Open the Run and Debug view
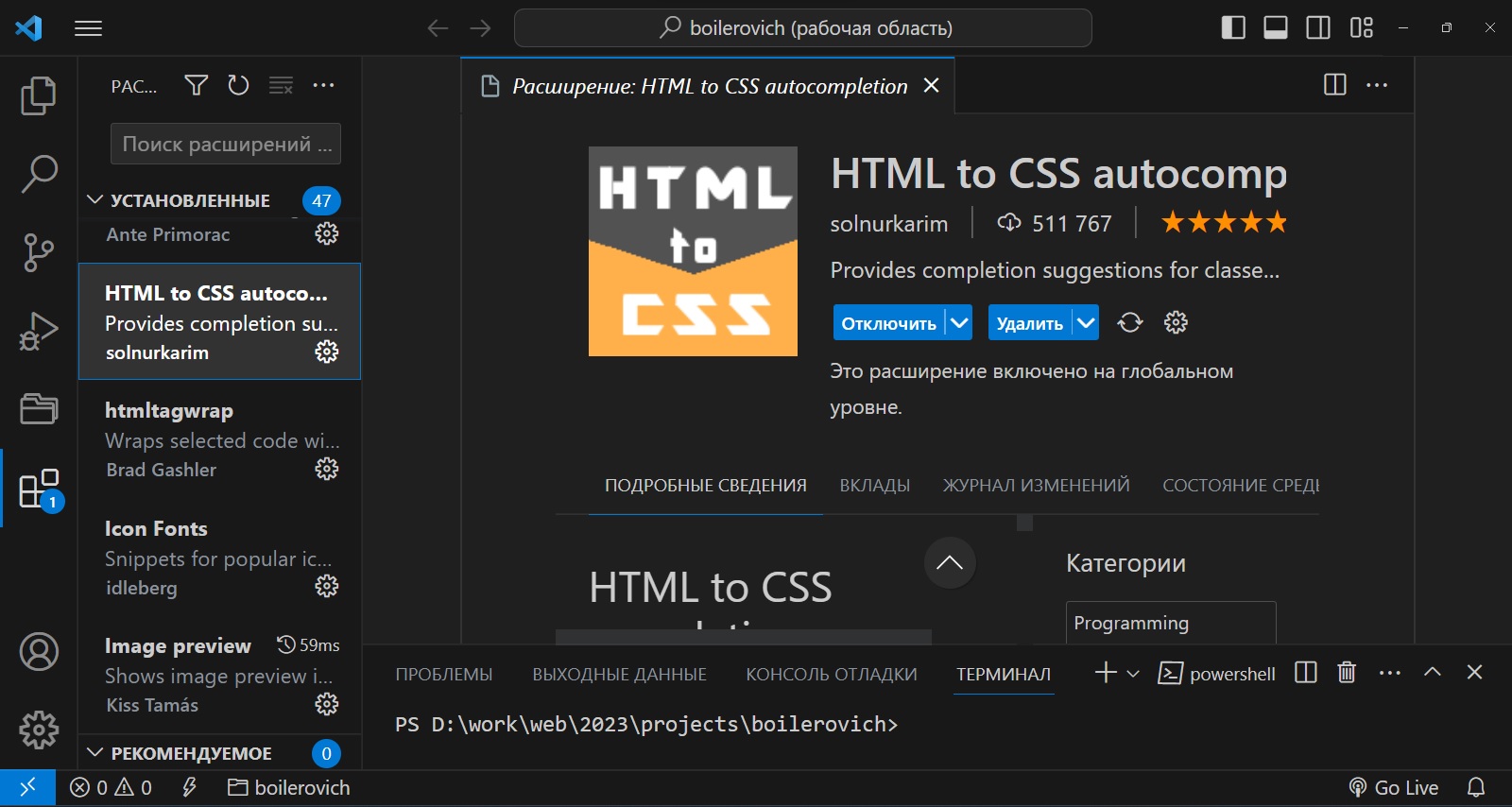Viewport: 1512px width, 807px height. tap(39, 331)
